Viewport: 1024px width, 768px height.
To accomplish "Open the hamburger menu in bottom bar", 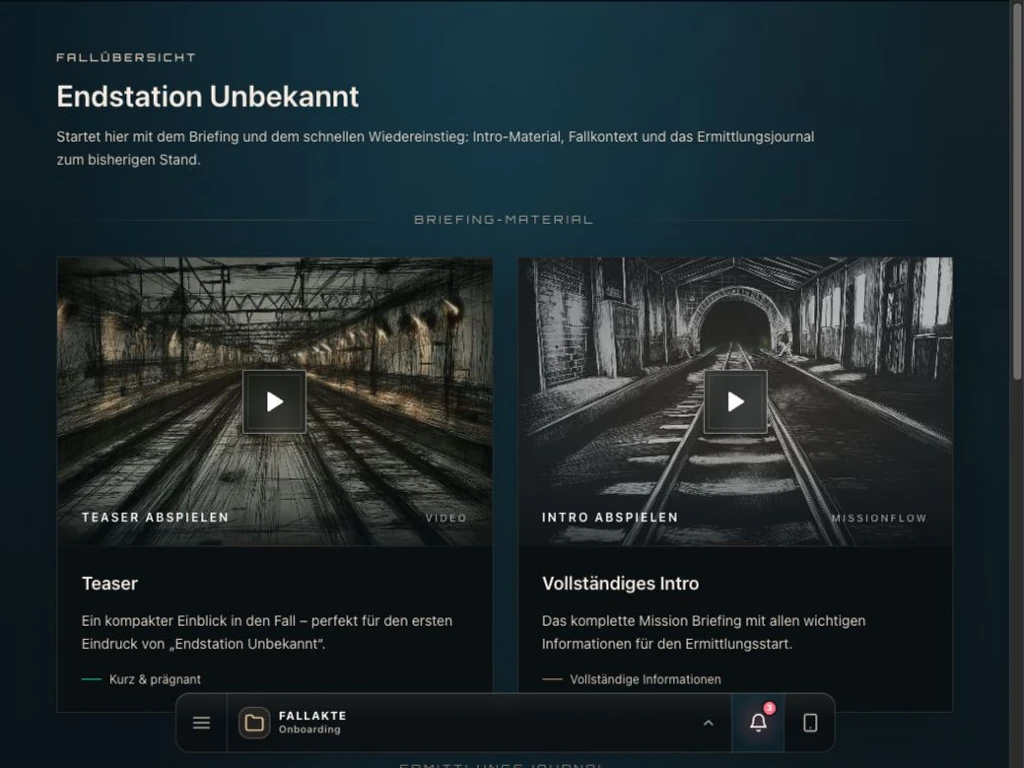I will (202, 723).
